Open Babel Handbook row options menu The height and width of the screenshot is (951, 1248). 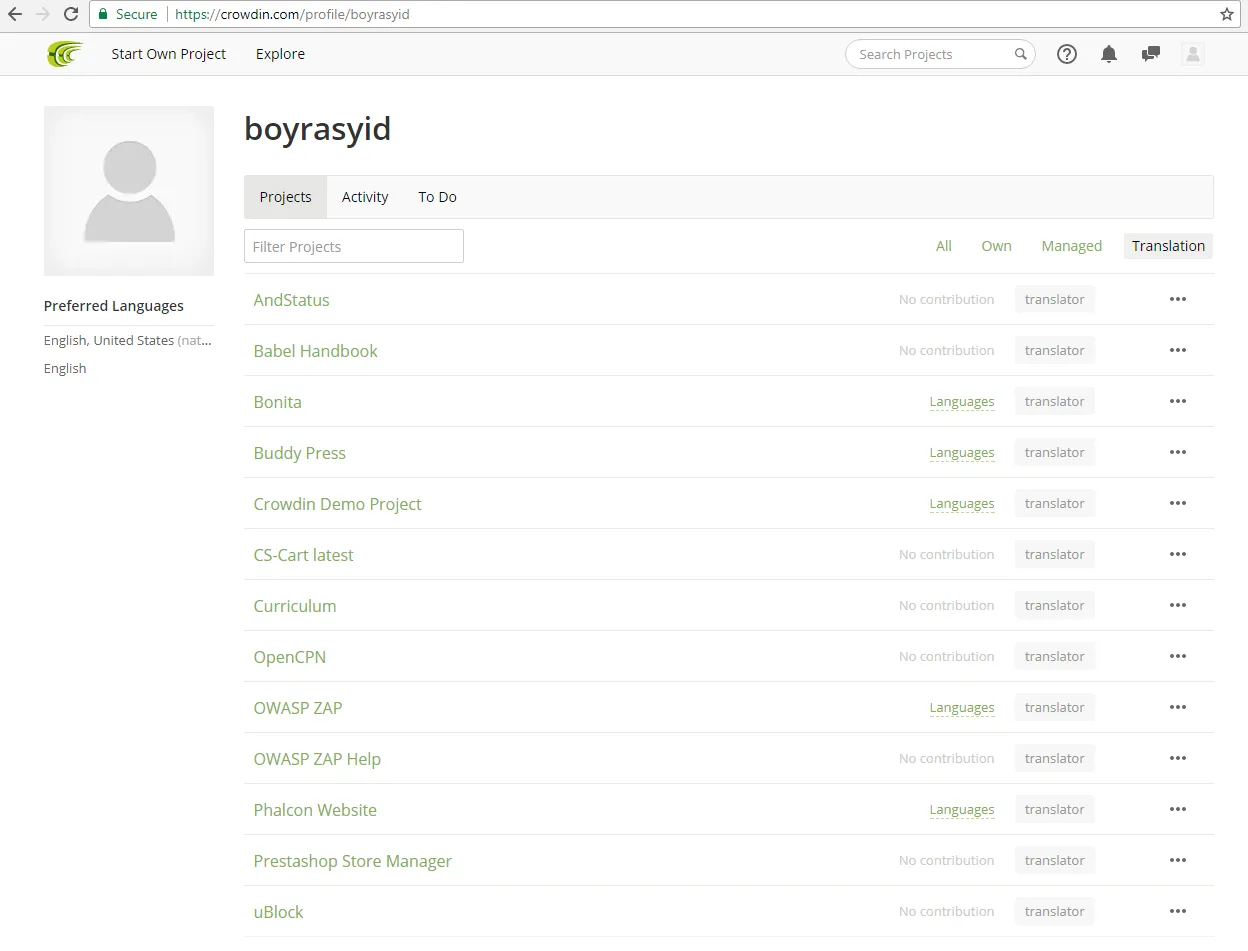click(1177, 350)
